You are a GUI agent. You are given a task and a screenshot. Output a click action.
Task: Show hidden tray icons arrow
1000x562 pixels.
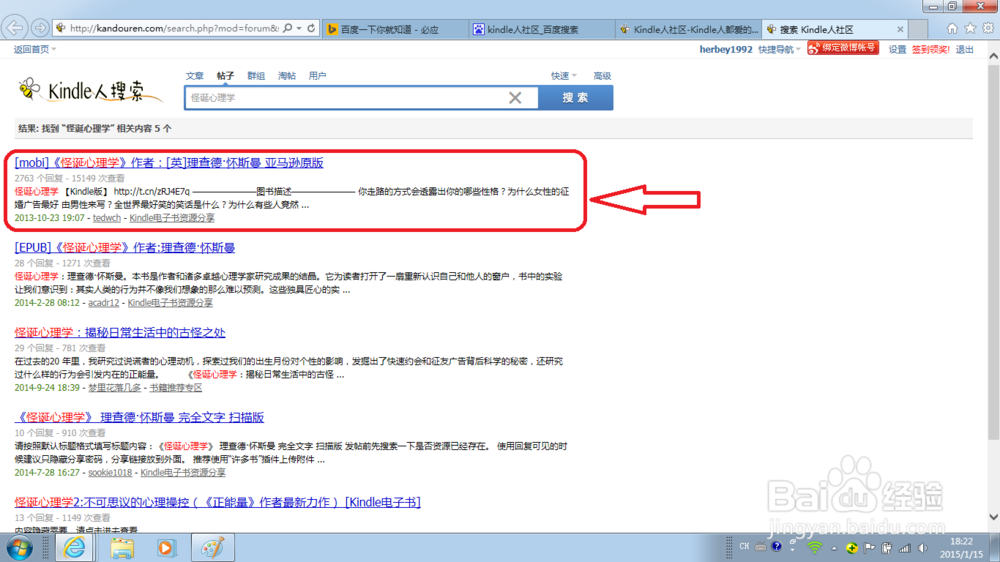pyautogui.click(x=834, y=548)
